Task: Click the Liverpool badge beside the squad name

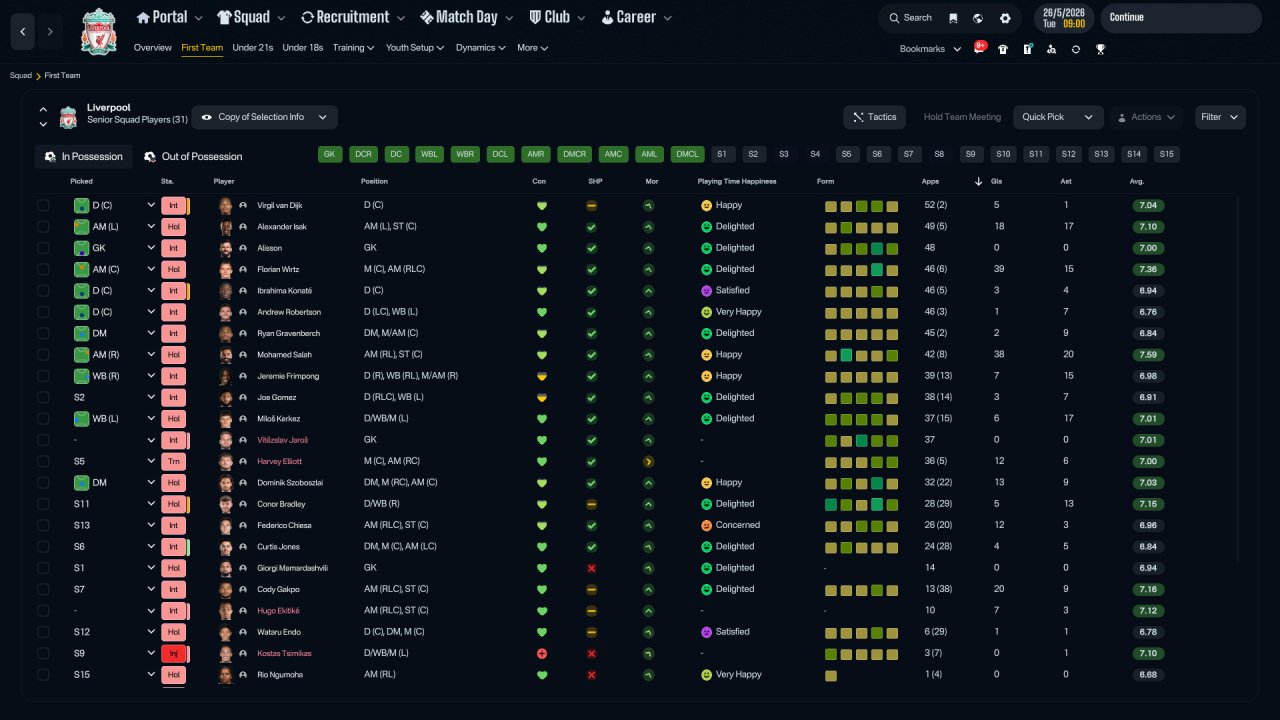Action: (x=68, y=118)
